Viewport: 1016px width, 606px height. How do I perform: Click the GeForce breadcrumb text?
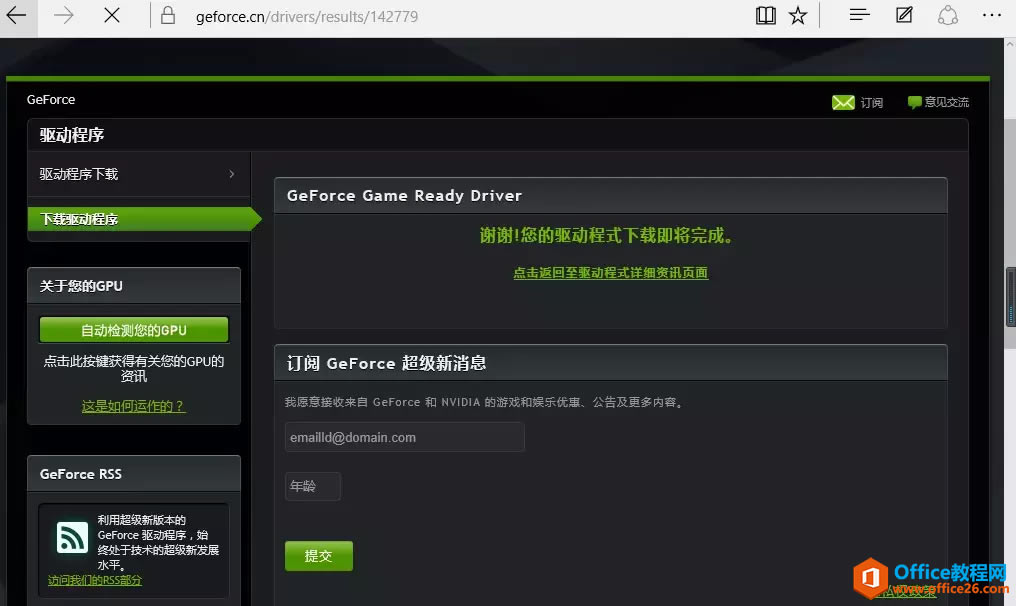pyautogui.click(x=51, y=100)
